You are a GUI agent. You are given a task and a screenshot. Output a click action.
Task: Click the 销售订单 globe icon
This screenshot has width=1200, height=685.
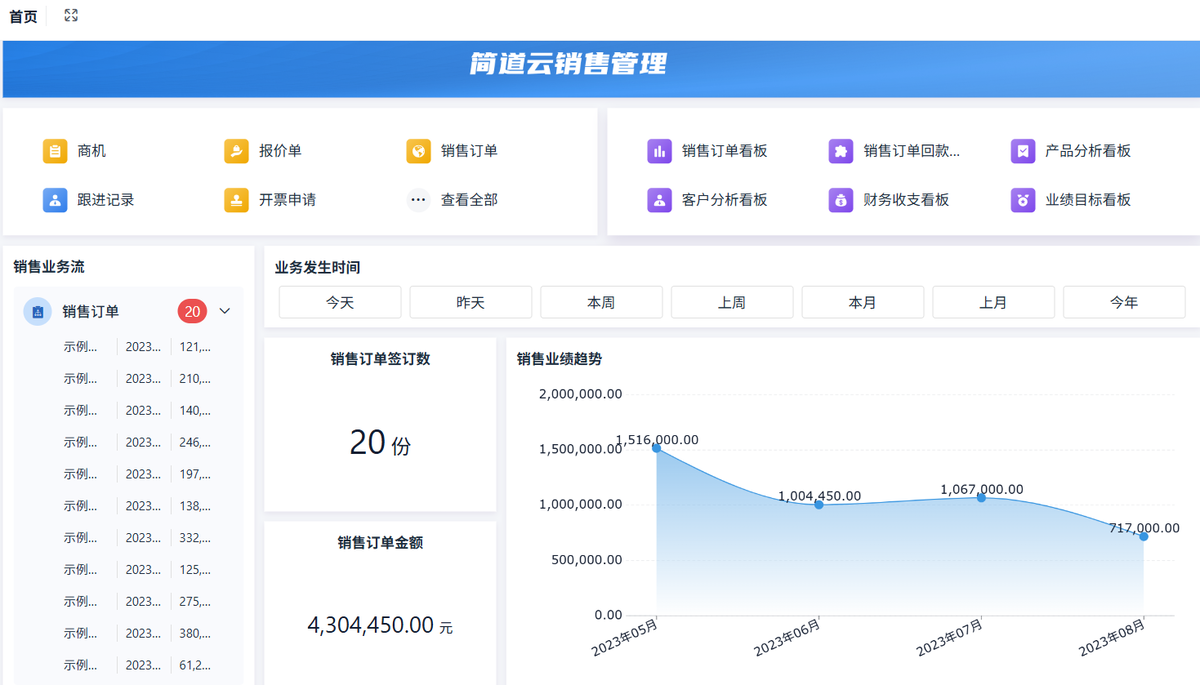[418, 151]
